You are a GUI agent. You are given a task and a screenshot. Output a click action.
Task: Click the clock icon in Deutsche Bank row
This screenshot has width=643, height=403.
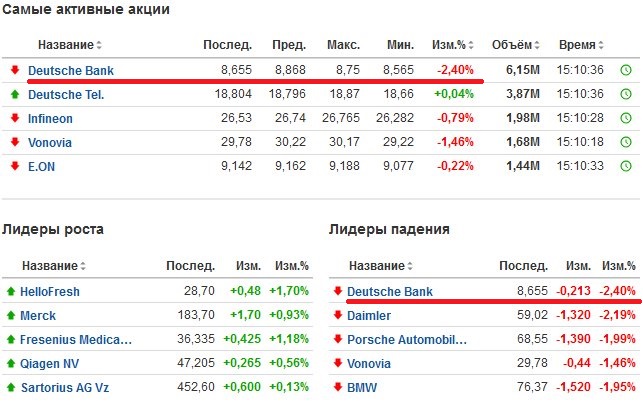point(626,70)
